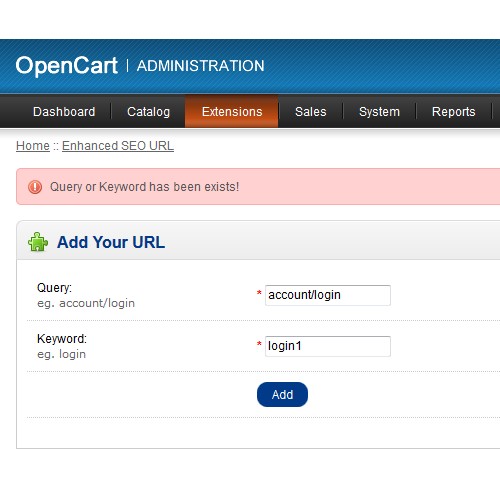The width and height of the screenshot is (500, 500).
Task: Click the ADMINISTRATION header text
Action: (201, 66)
